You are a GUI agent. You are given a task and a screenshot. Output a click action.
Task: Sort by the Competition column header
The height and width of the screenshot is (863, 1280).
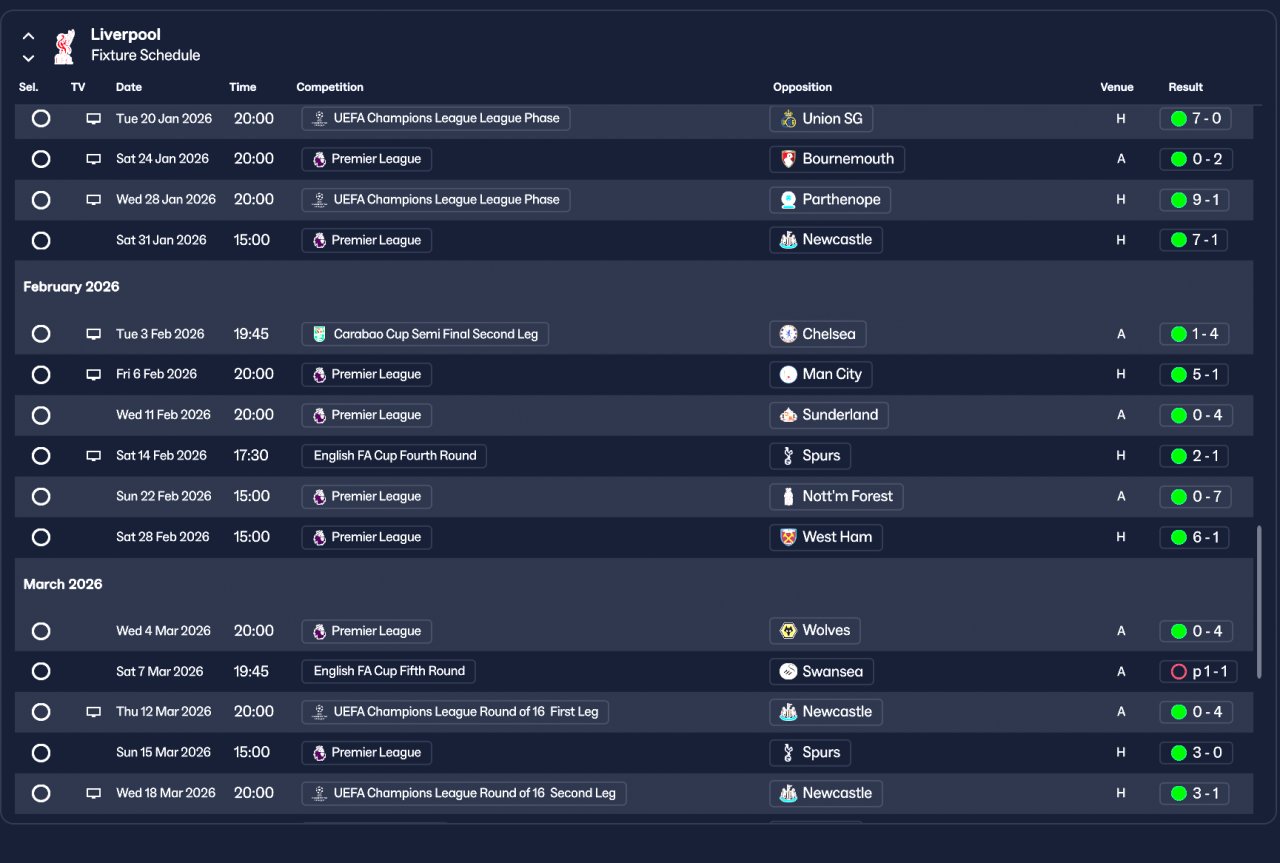[330, 87]
